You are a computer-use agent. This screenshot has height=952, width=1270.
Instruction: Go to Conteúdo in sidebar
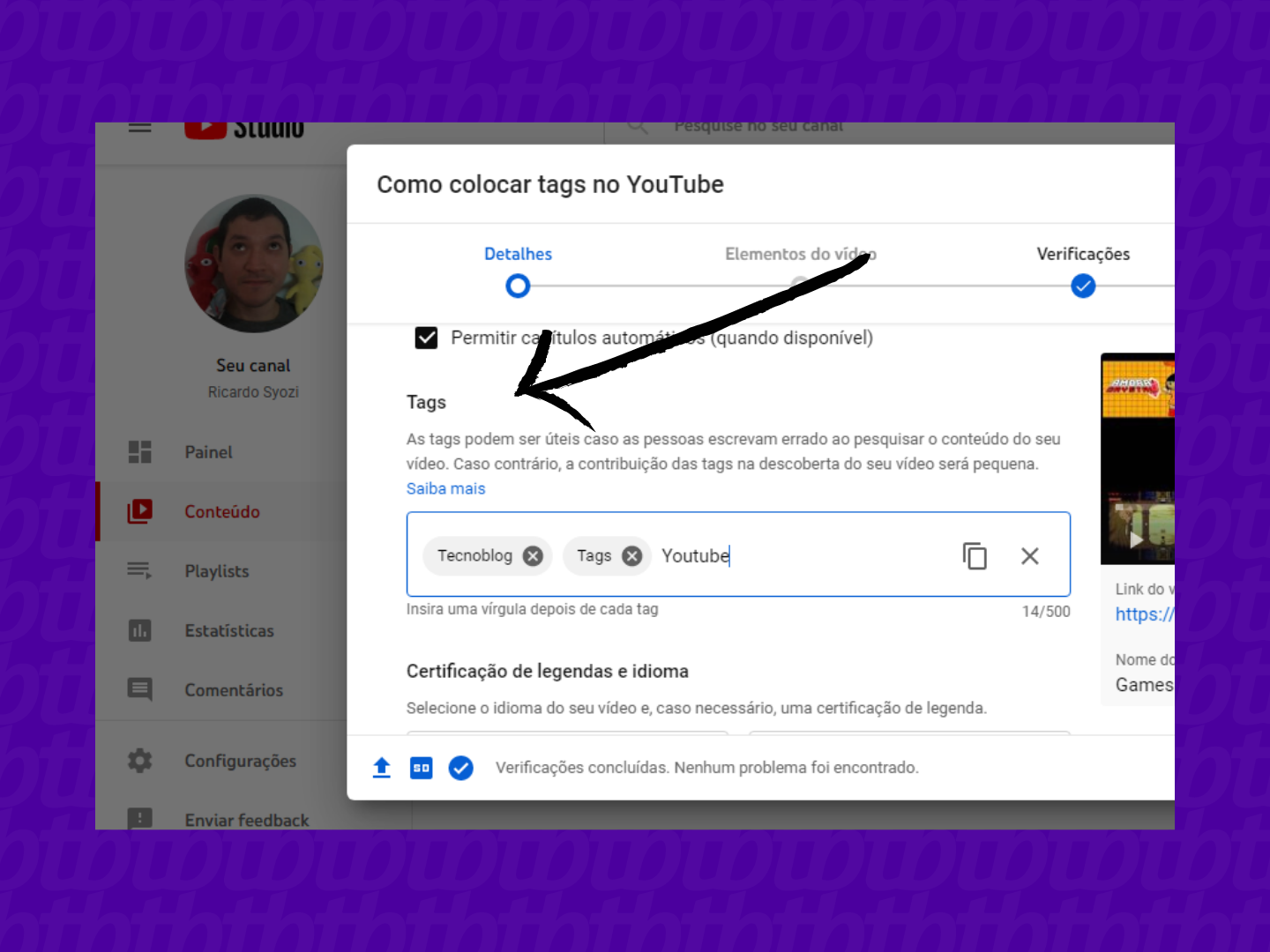tap(222, 512)
